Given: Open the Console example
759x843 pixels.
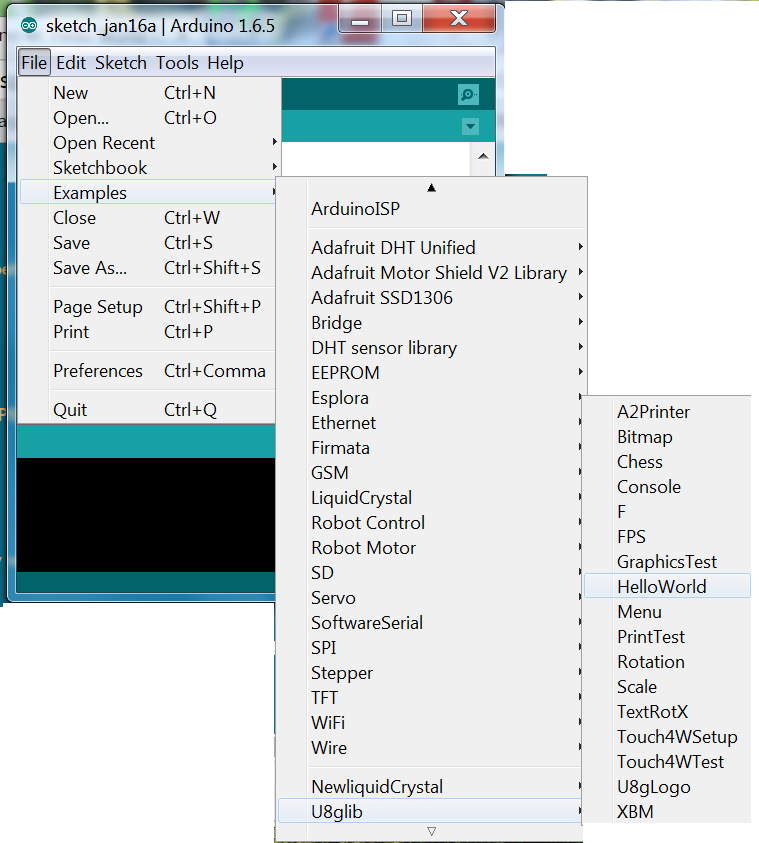Looking at the screenshot, I should click(x=667, y=487).
